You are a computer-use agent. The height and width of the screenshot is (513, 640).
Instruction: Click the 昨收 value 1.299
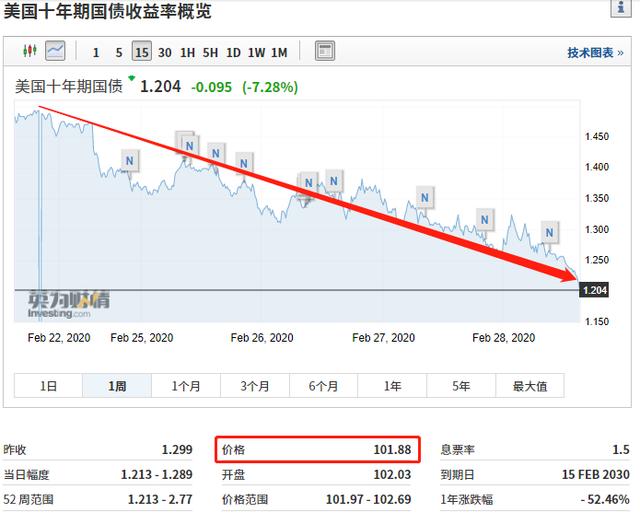point(177,449)
